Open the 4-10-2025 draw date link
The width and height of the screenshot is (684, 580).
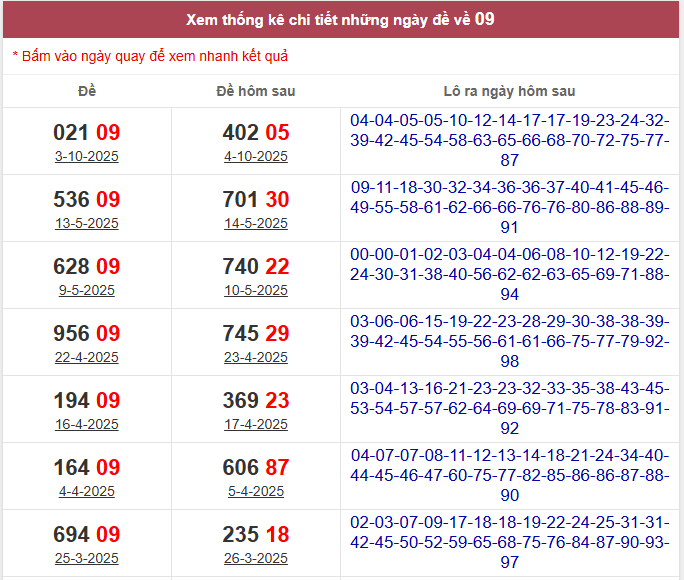(256, 156)
